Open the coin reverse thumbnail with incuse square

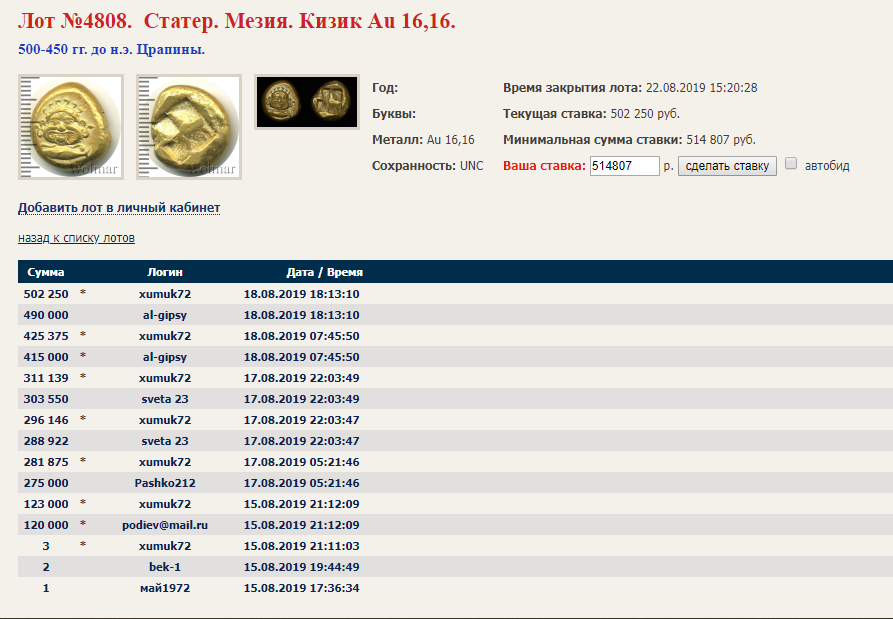[x=189, y=127]
